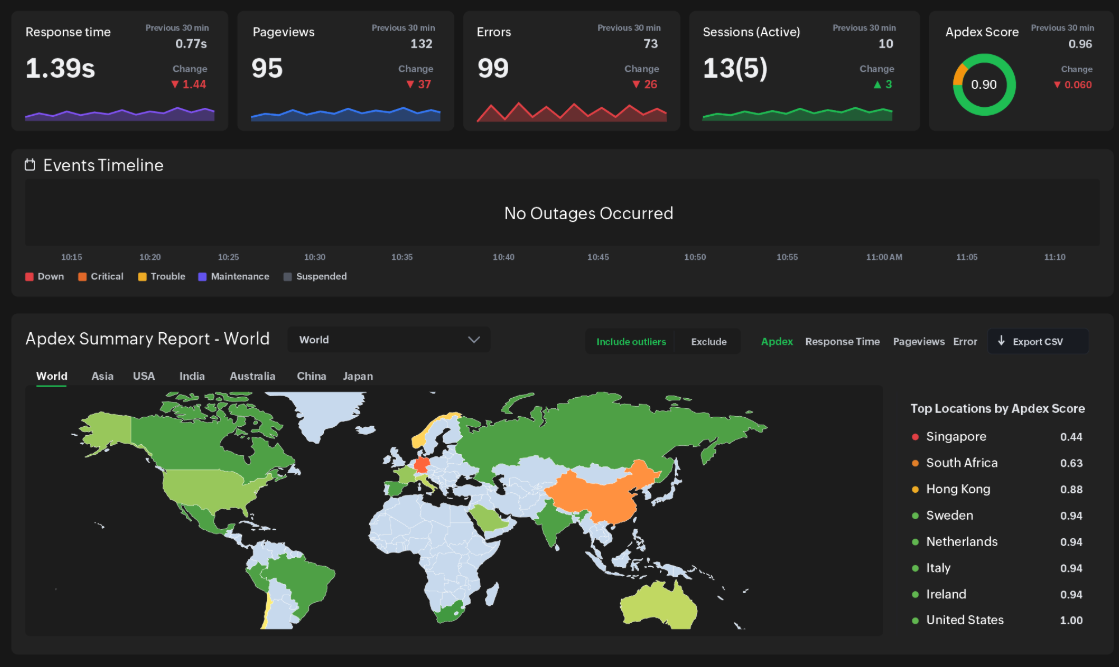Image resolution: width=1119 pixels, height=667 pixels.
Task: Click the Export CSV download arrow icon
Action: point(1001,341)
